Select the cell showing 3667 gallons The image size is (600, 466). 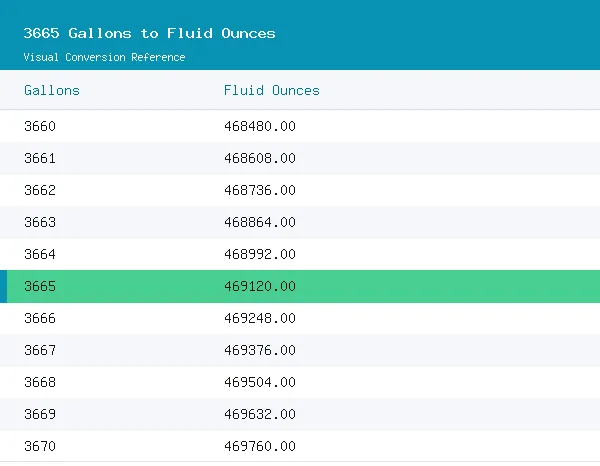tap(40, 350)
